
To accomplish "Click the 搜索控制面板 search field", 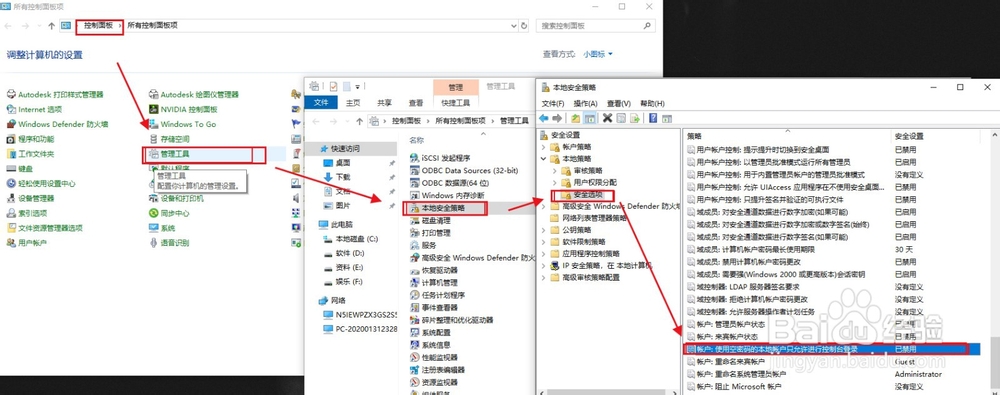I will click(x=595, y=26).
